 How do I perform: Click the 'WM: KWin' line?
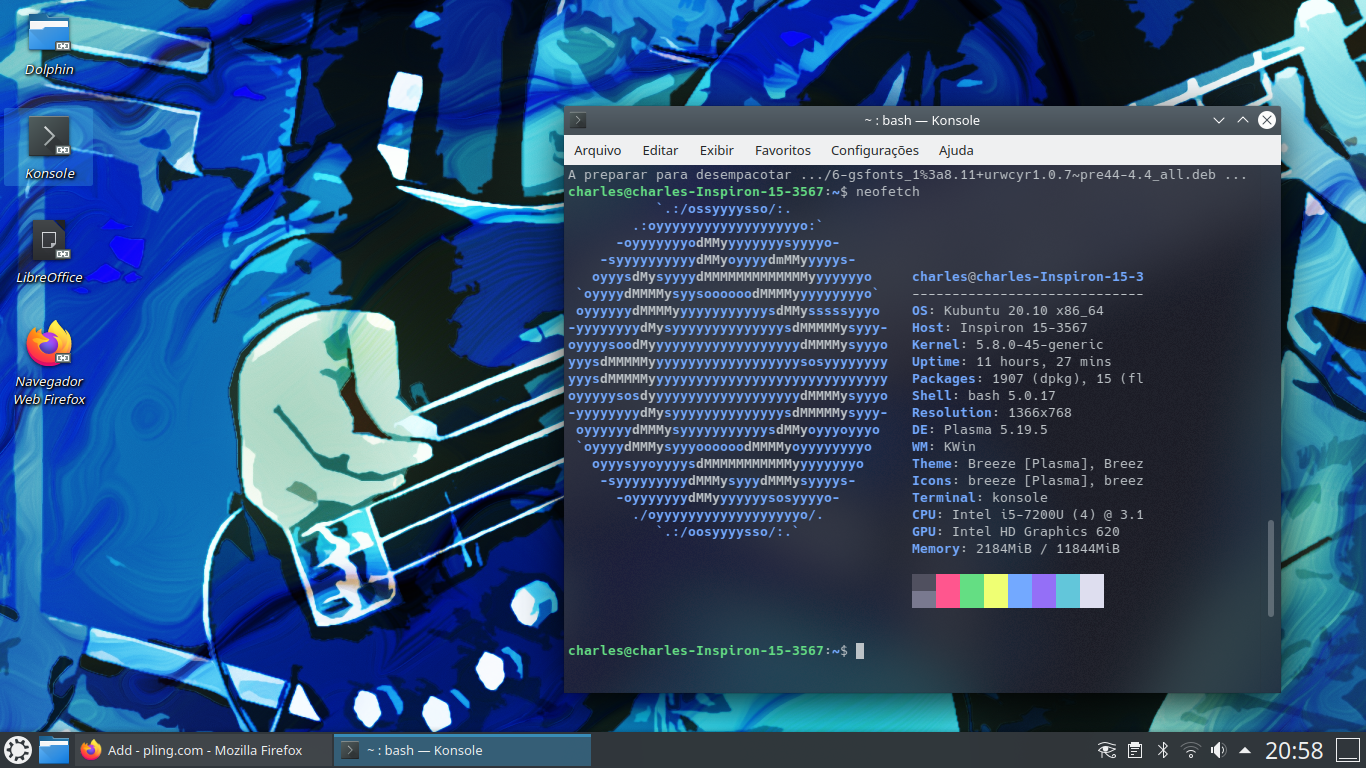(944, 447)
